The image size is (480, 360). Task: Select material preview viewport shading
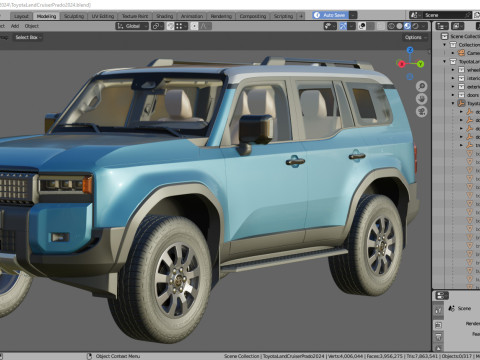[407, 26]
